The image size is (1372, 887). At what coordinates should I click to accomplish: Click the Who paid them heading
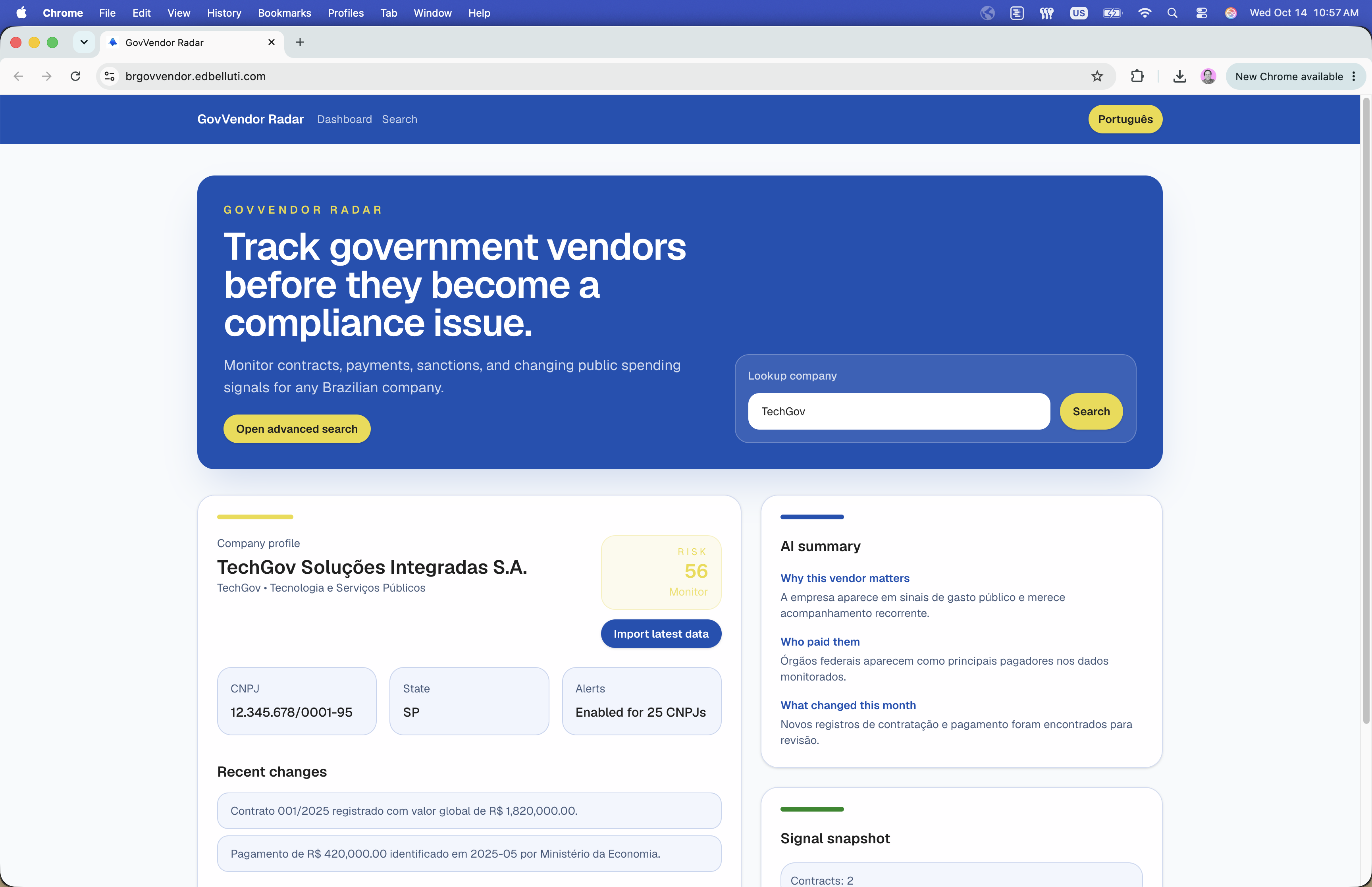pyautogui.click(x=820, y=642)
